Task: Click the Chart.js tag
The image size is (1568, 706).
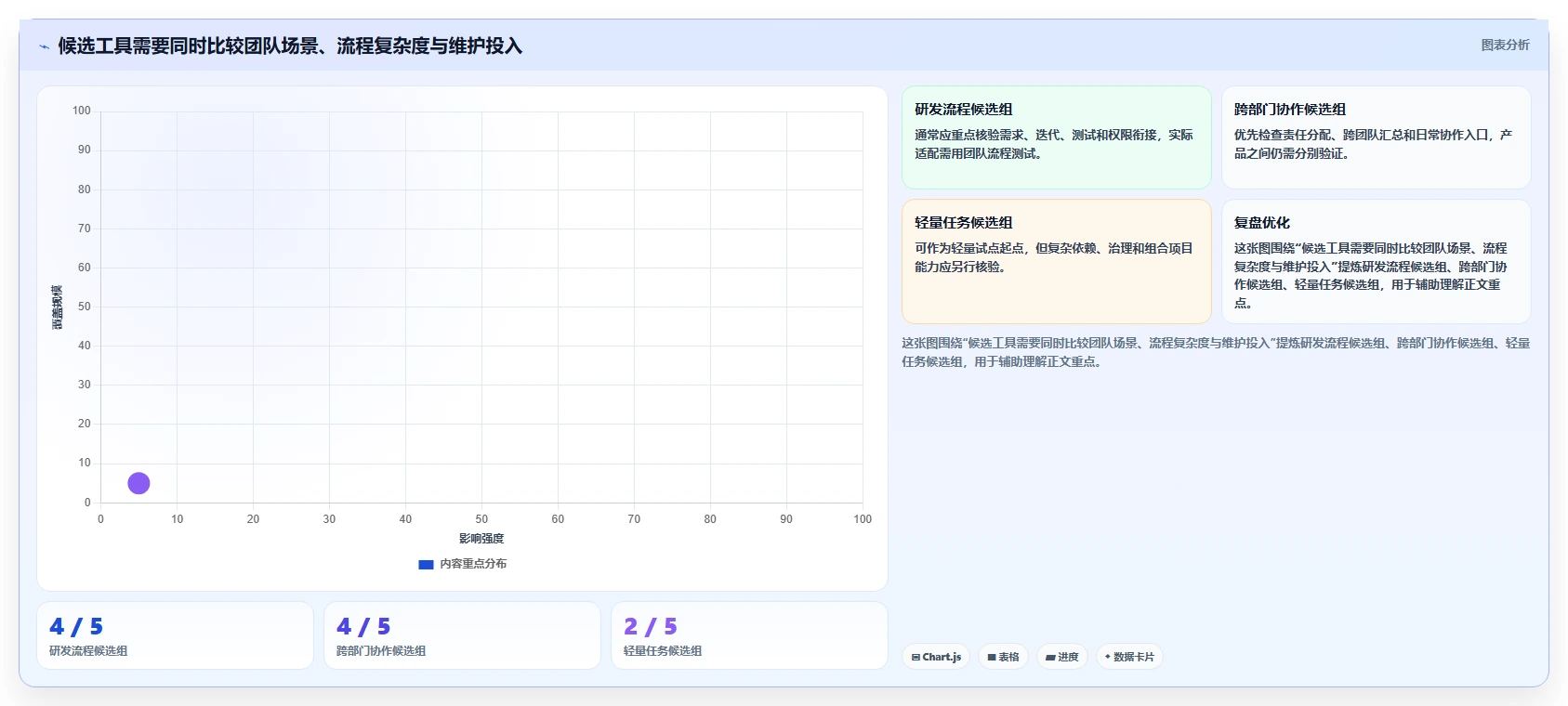Action: click(936, 657)
